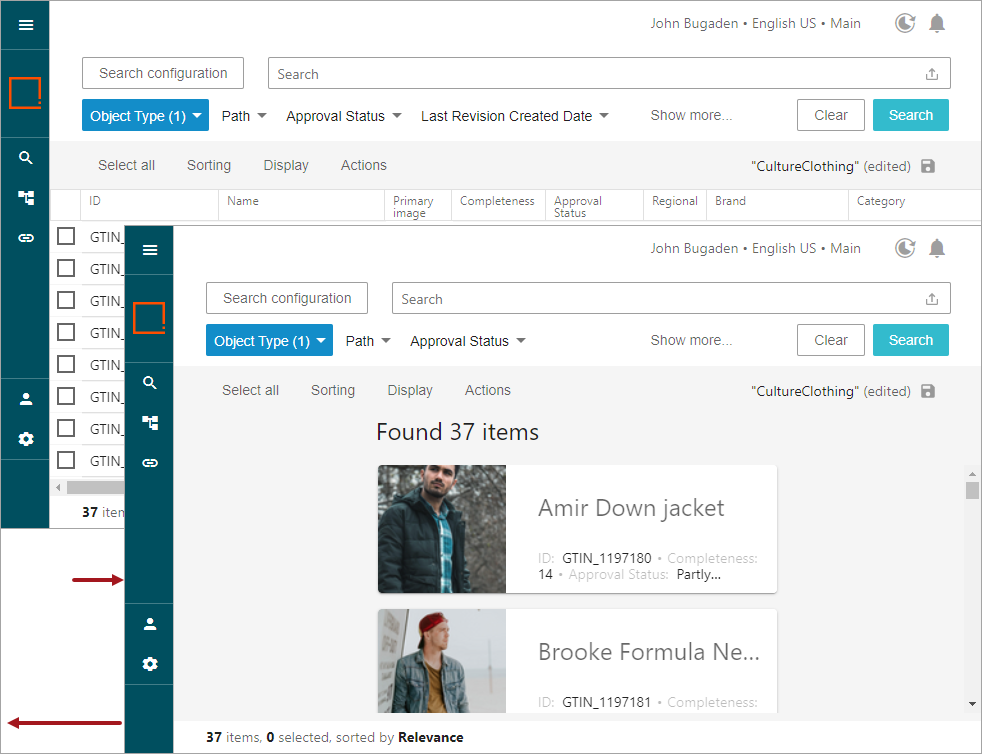Select the last visible row checkbox in table
Screen dimensions: 982x754
click(x=66, y=460)
